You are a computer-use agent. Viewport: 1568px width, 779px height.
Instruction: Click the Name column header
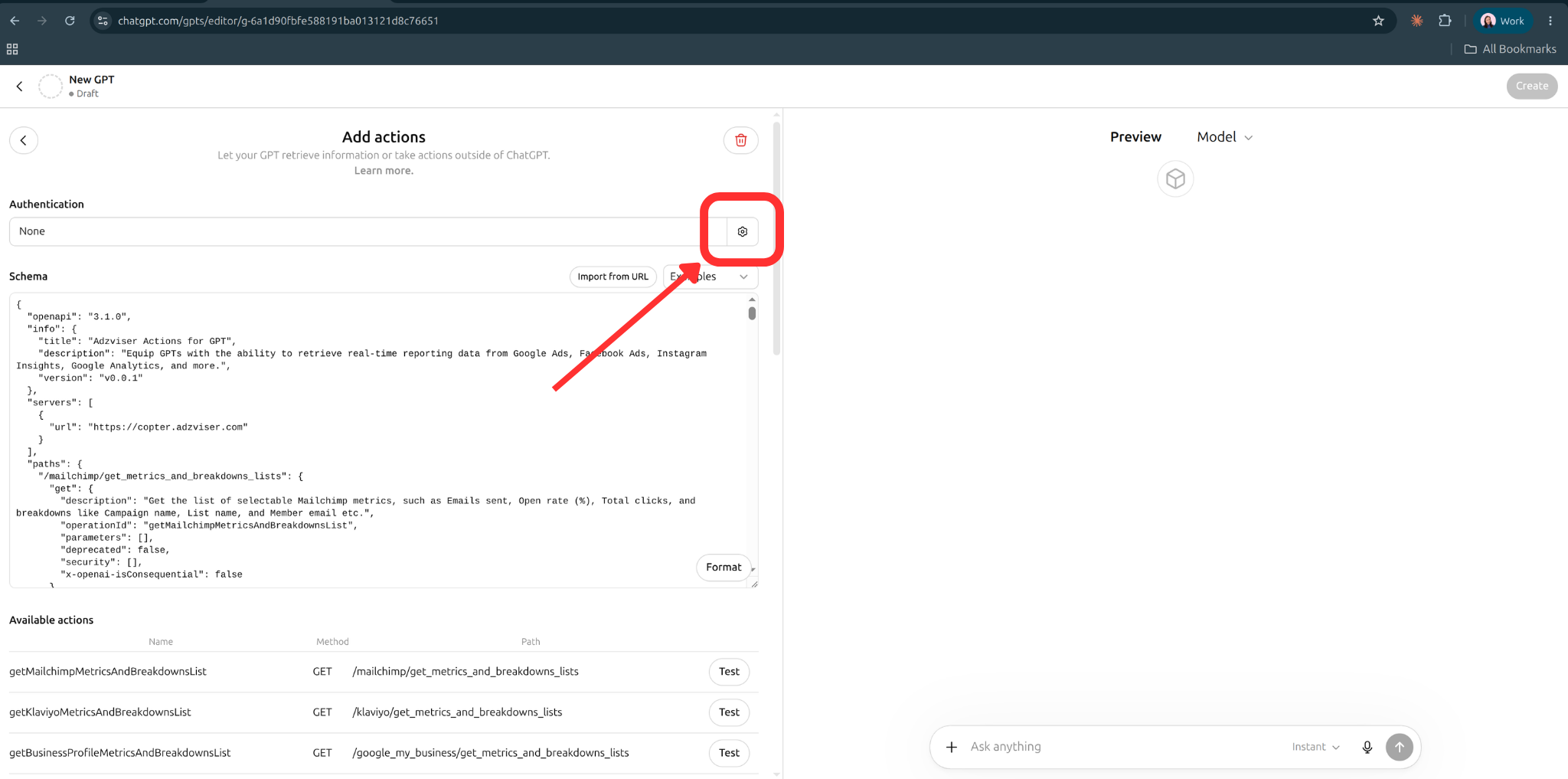click(x=161, y=642)
